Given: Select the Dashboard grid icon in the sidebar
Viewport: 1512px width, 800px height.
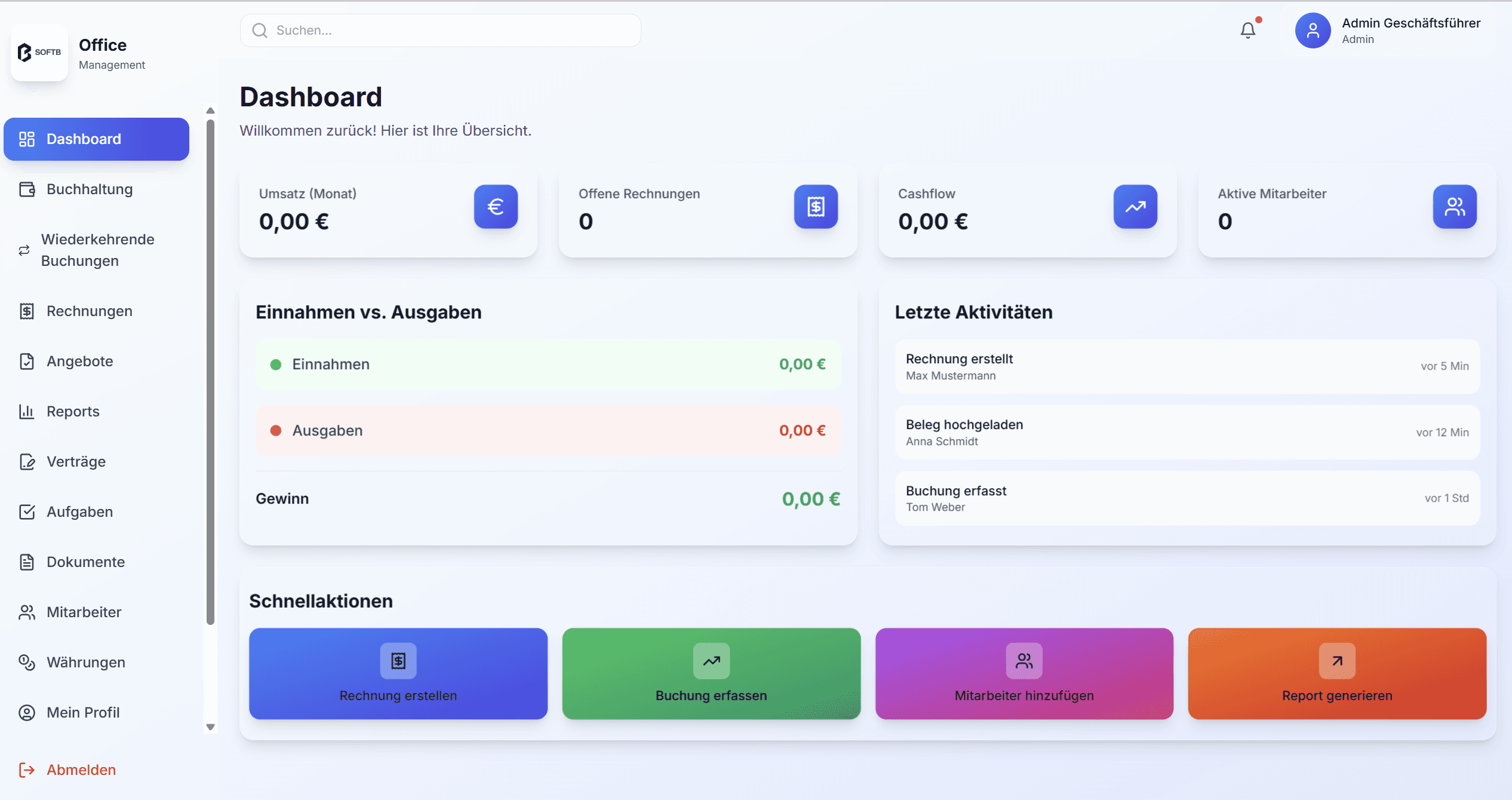Looking at the screenshot, I should pos(26,139).
